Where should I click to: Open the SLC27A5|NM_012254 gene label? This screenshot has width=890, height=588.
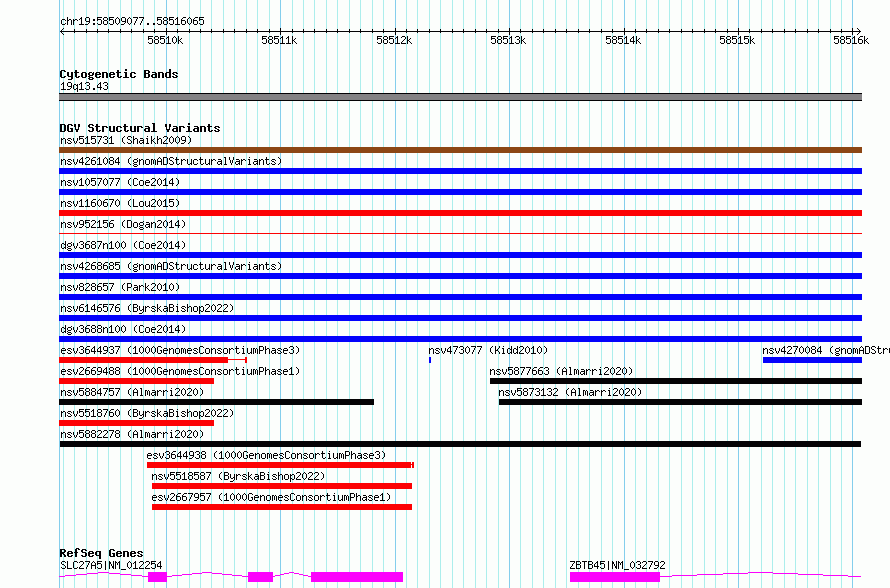click(111, 565)
